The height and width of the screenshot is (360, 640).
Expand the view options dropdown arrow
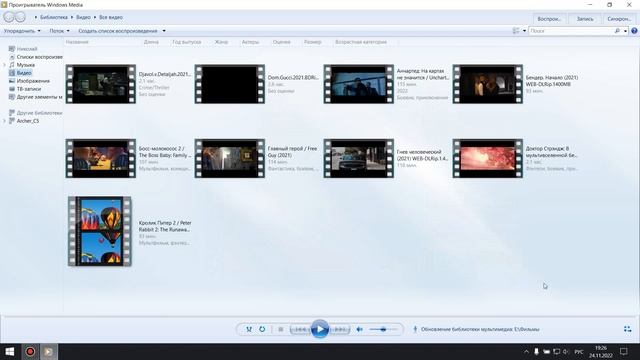click(x=524, y=31)
